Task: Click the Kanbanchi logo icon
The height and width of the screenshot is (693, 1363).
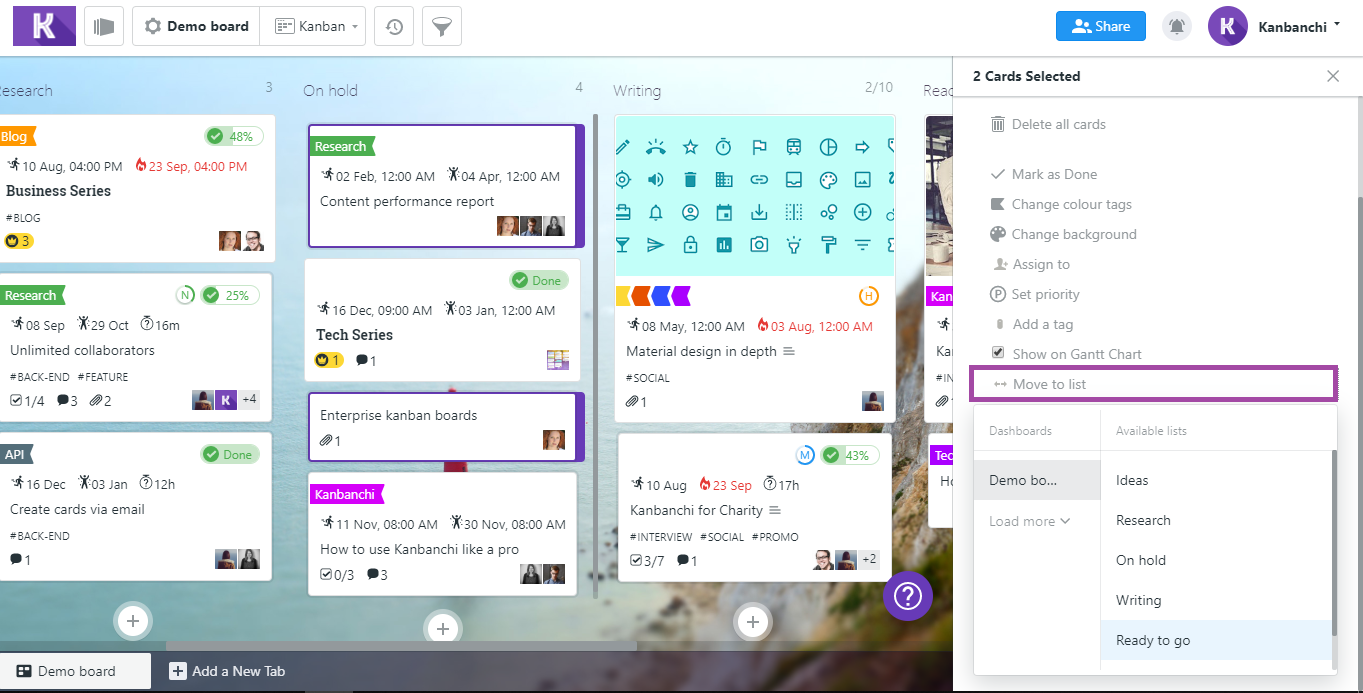Action: click(x=44, y=26)
